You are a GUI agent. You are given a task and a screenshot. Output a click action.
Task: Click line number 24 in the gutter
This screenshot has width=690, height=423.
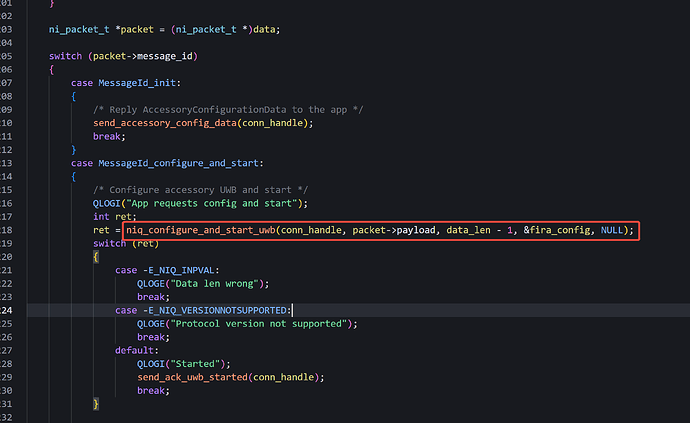coord(5,310)
